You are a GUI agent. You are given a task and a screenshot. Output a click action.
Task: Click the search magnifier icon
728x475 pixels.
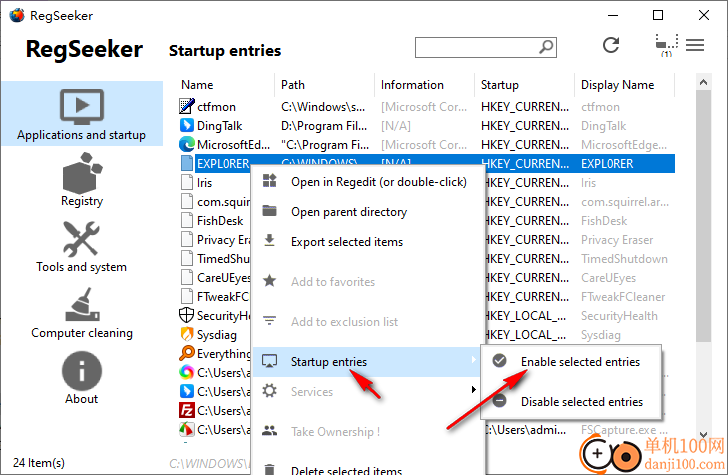click(x=546, y=46)
